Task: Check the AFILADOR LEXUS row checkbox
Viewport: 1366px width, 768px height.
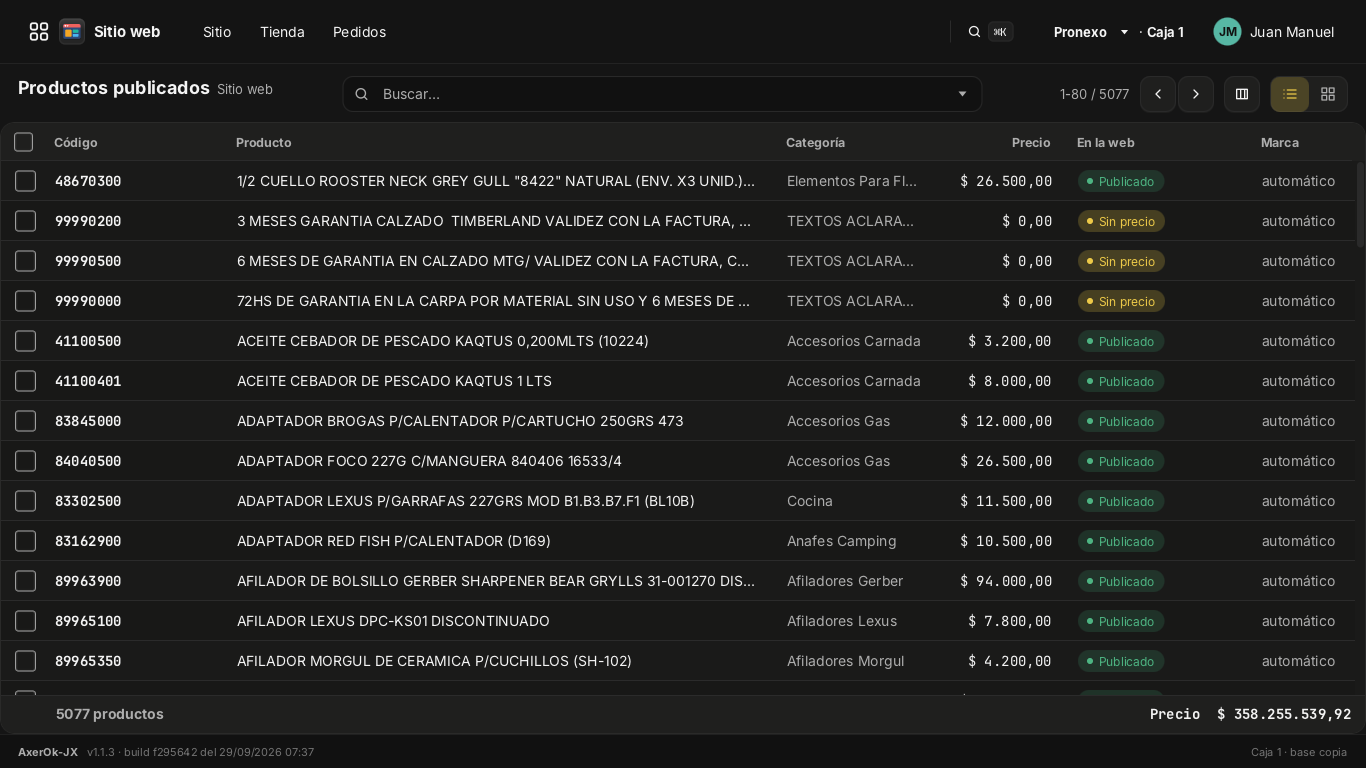Action: 26,621
